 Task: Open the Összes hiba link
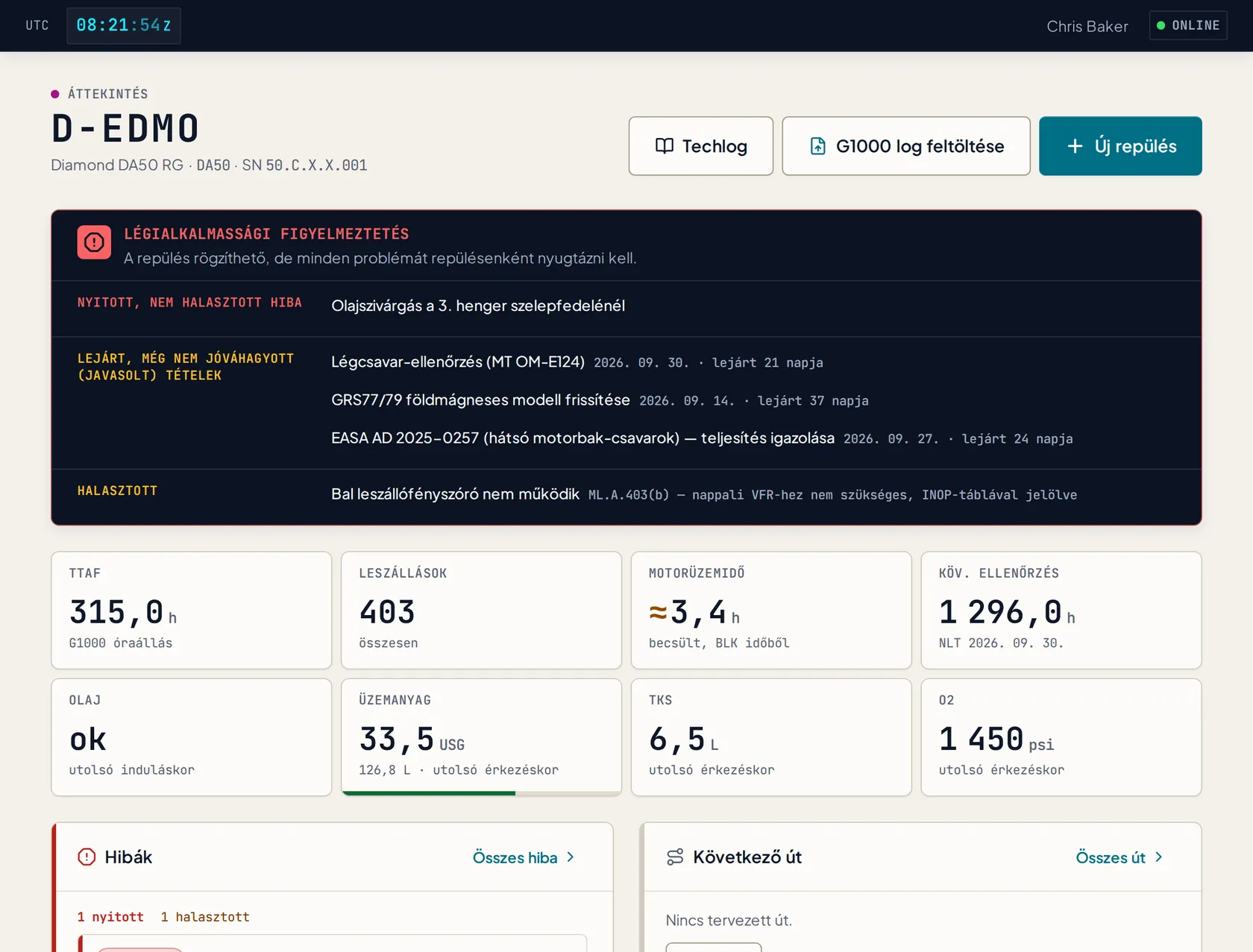pyautogui.click(x=524, y=857)
